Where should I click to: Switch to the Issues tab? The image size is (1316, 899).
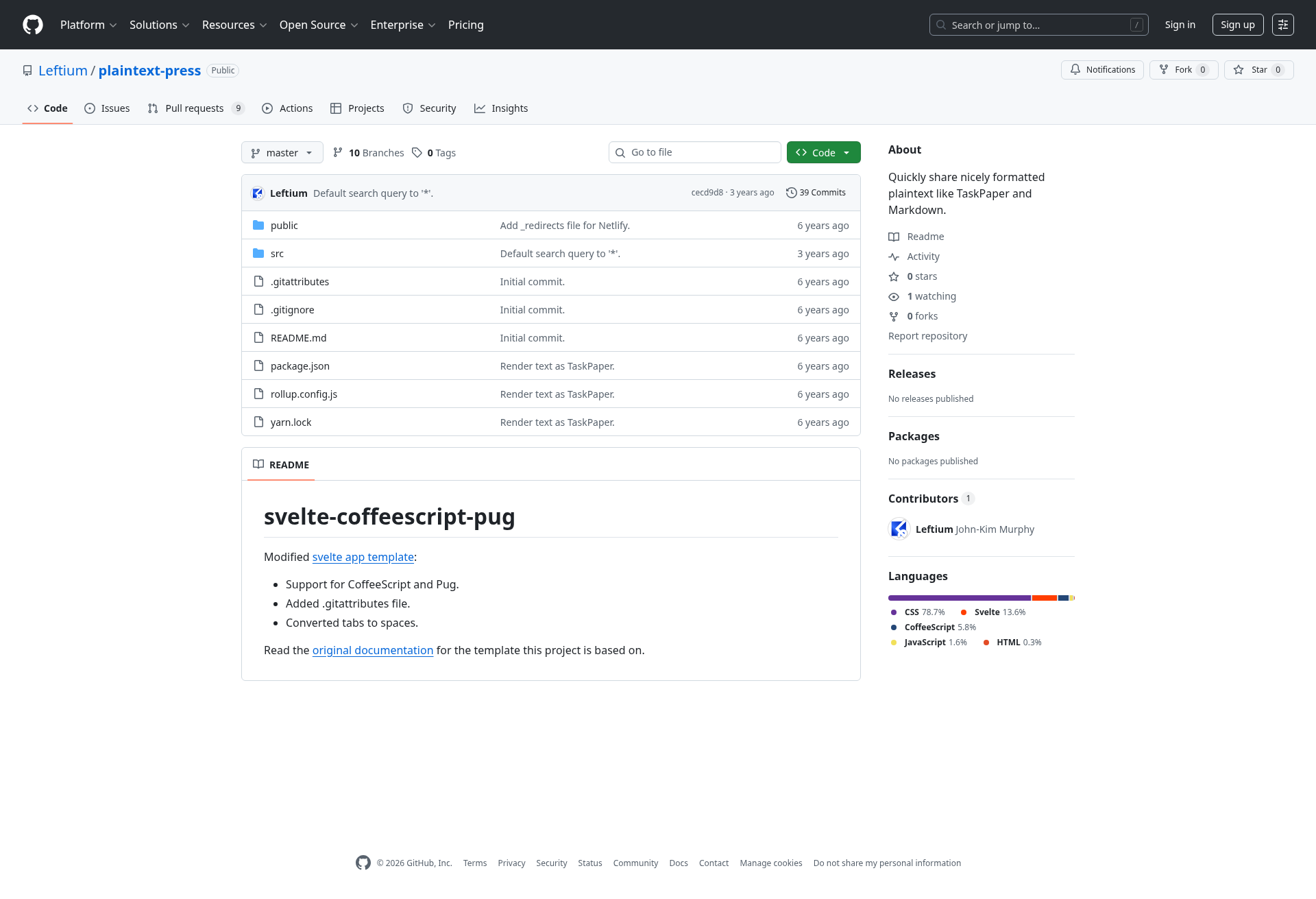pyautogui.click(x=107, y=108)
